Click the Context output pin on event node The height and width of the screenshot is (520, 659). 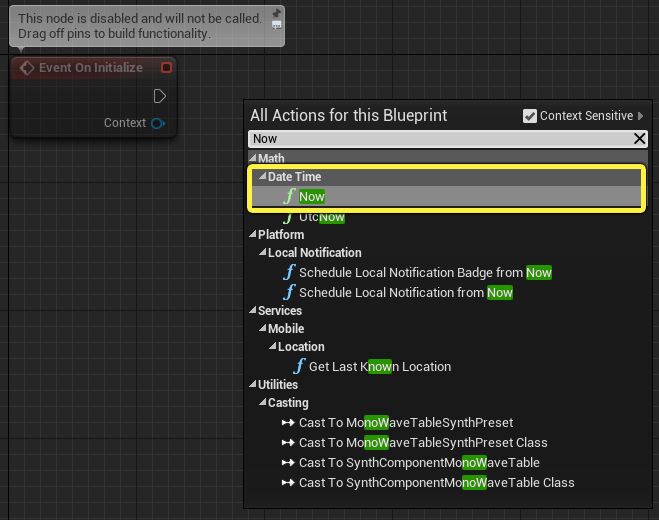point(158,123)
